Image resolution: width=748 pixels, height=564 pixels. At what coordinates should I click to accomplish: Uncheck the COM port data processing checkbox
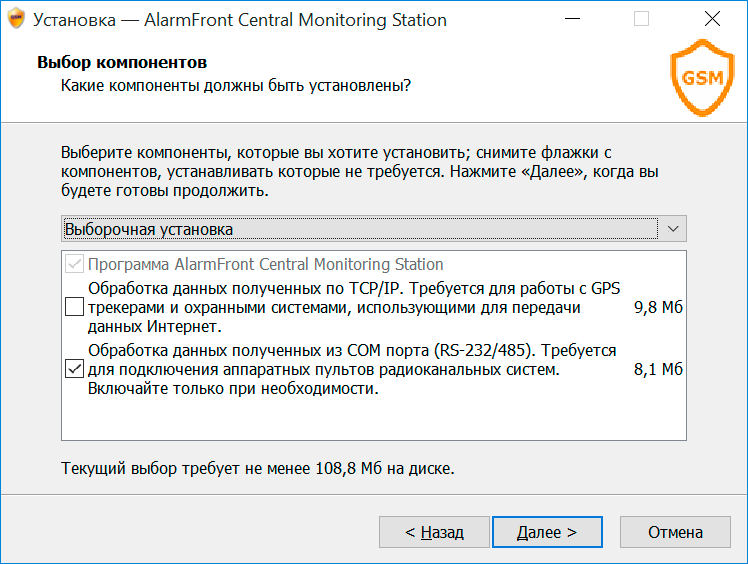[x=74, y=369]
